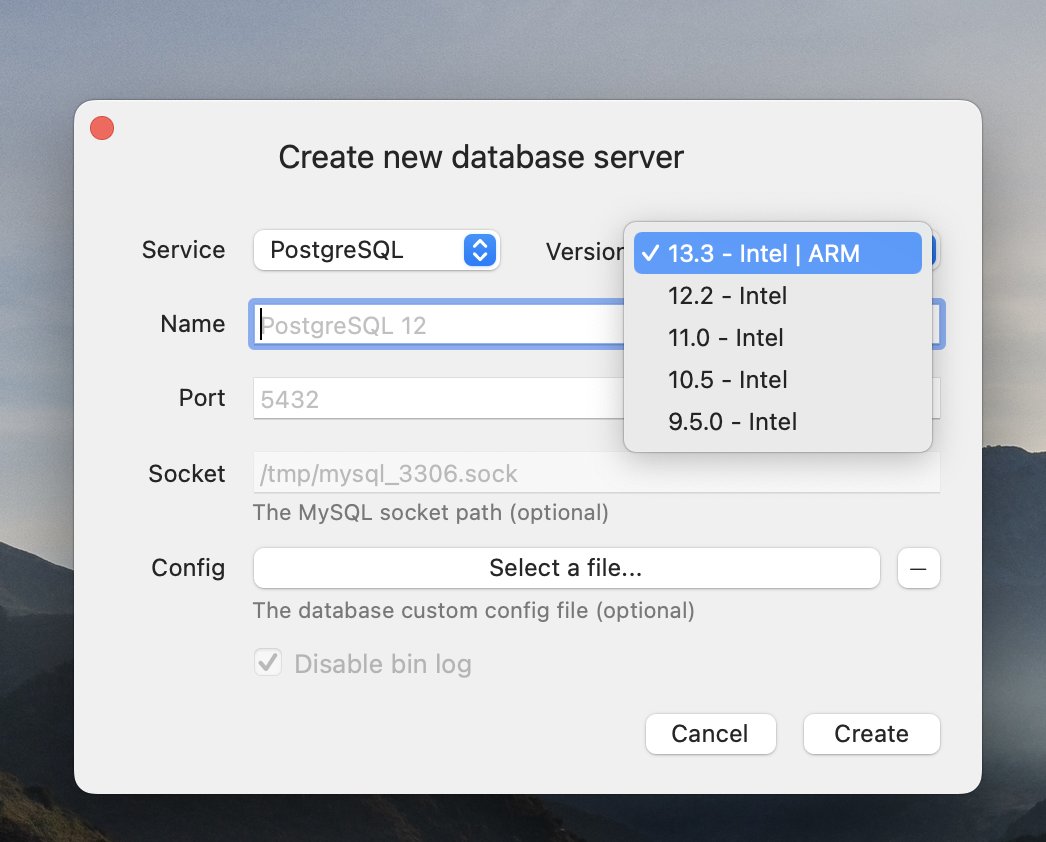Open the Select a file config button
Image resolution: width=1046 pixels, height=842 pixels.
tap(566, 568)
